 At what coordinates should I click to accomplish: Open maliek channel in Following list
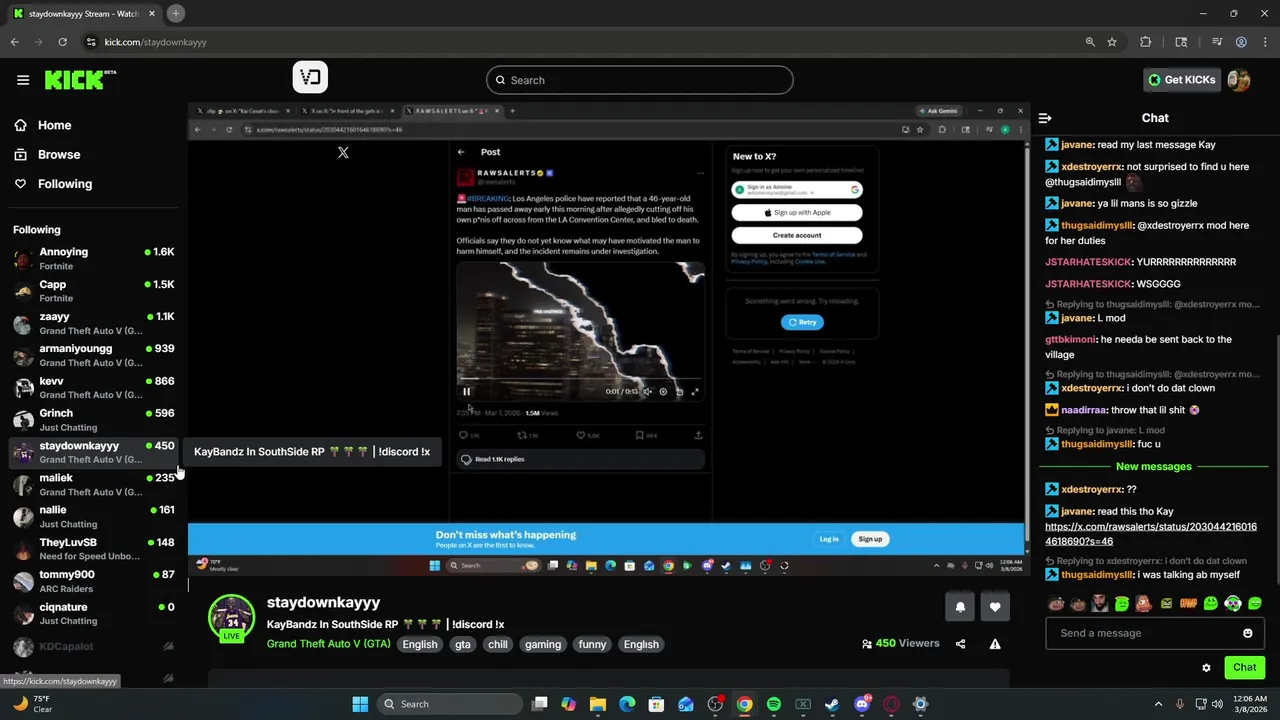[x=94, y=484]
